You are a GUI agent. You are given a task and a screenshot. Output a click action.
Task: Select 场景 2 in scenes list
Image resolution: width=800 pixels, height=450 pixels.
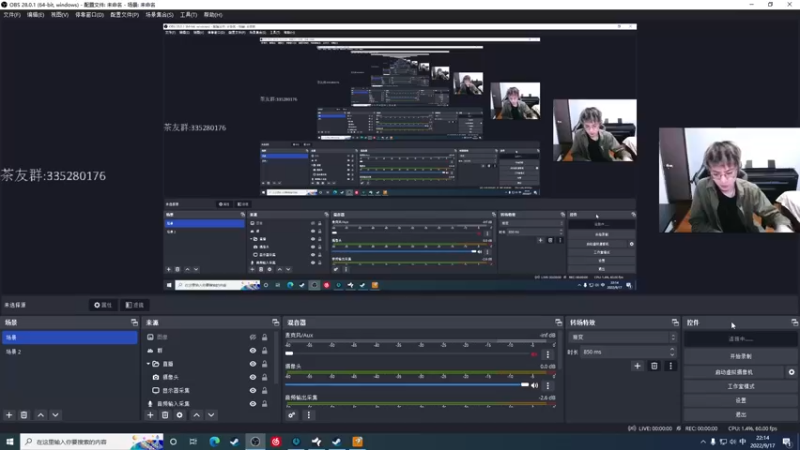click(70, 352)
